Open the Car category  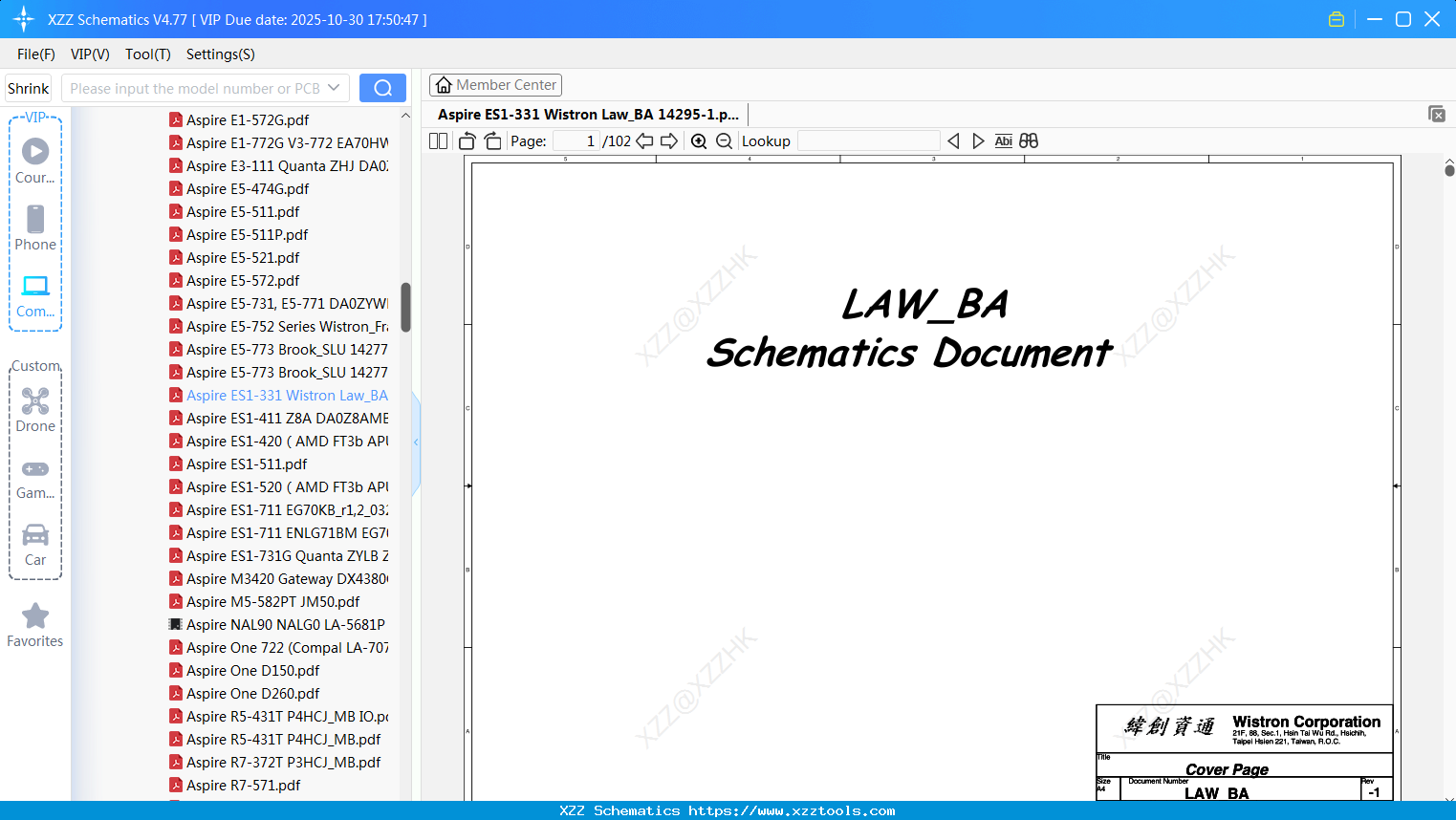coord(35,544)
